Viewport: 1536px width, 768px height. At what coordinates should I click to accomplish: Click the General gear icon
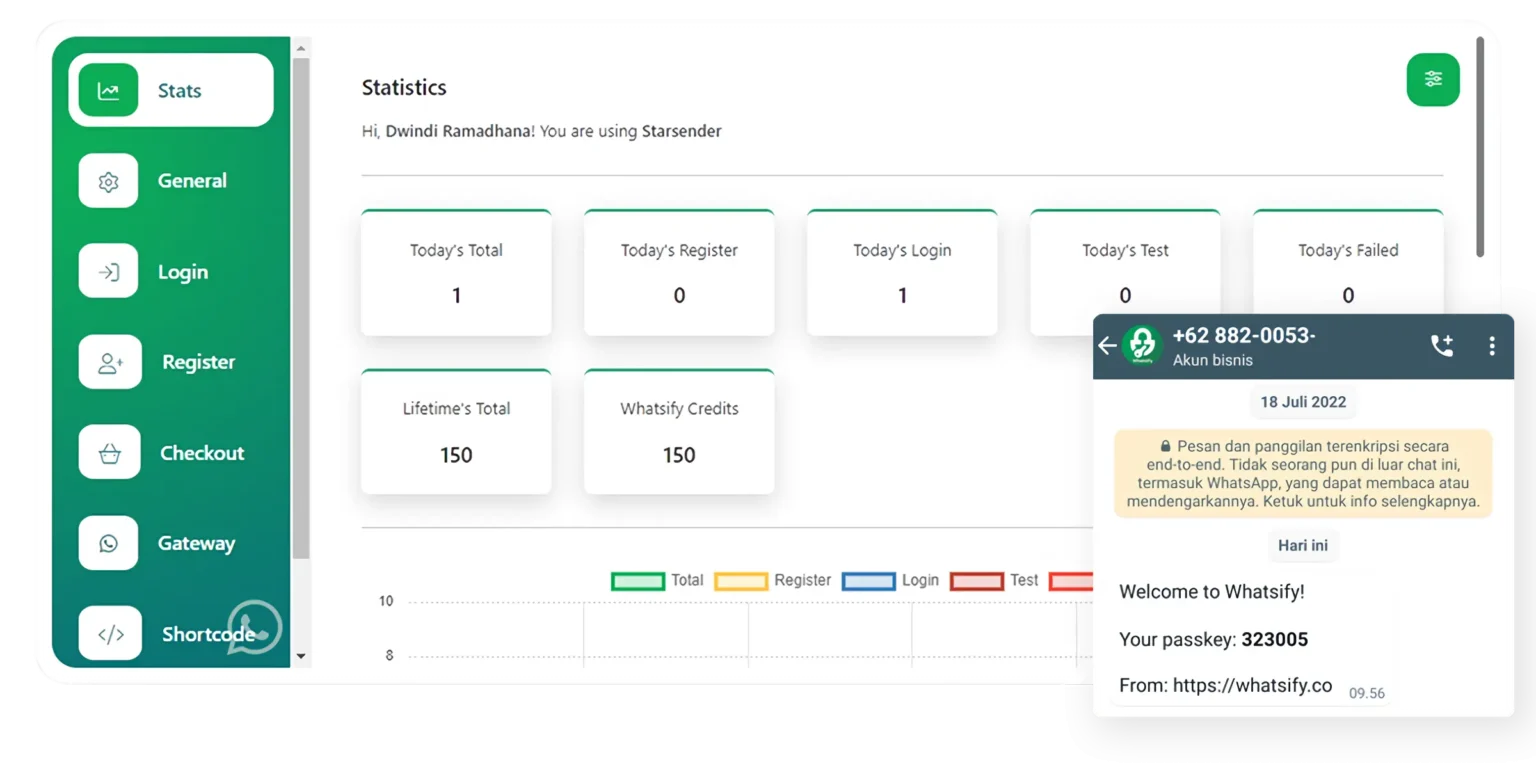(x=108, y=181)
